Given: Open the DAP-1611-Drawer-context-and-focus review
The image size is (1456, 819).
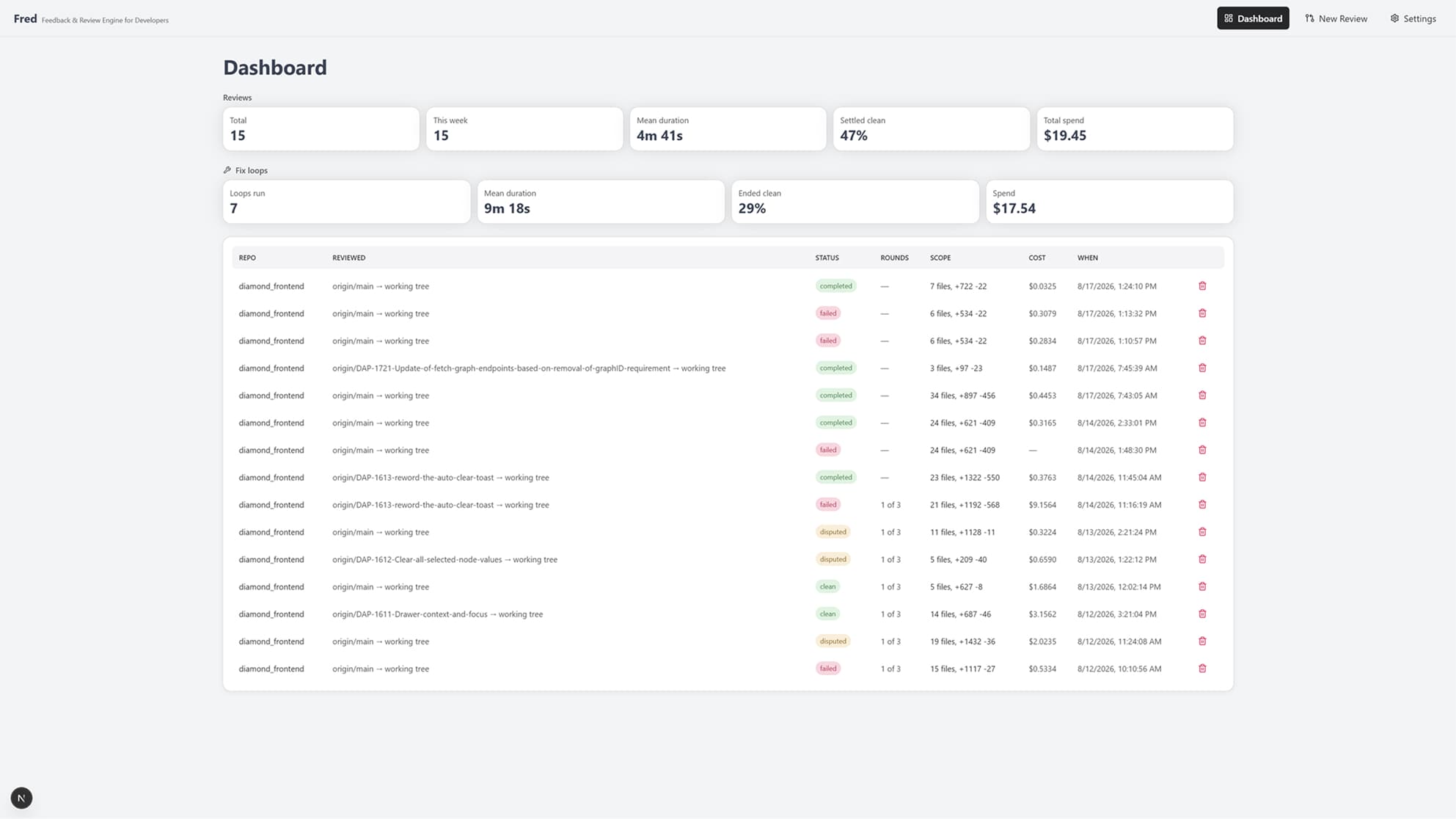Looking at the screenshot, I should point(728,614).
